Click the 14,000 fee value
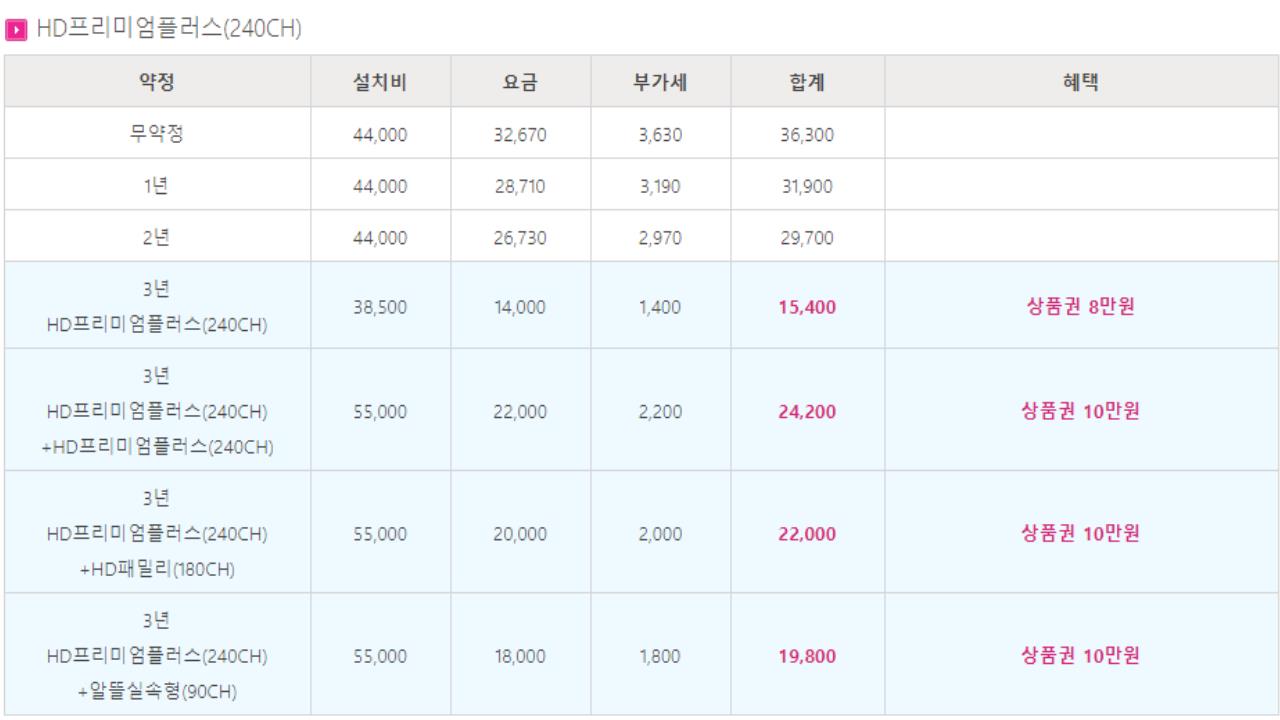The width and height of the screenshot is (1280, 720). click(519, 308)
